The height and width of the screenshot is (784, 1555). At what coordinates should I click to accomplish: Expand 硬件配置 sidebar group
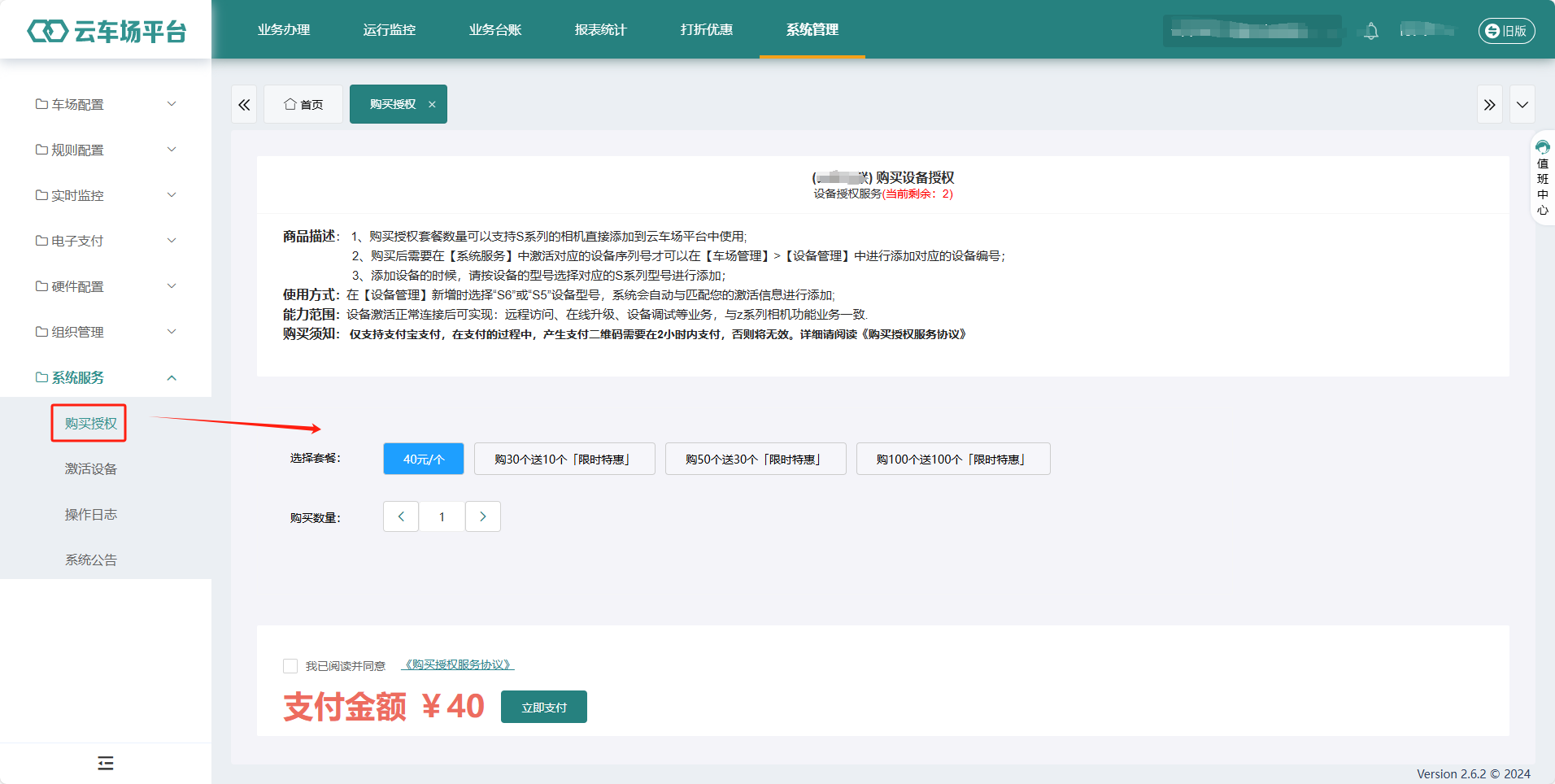click(x=106, y=286)
